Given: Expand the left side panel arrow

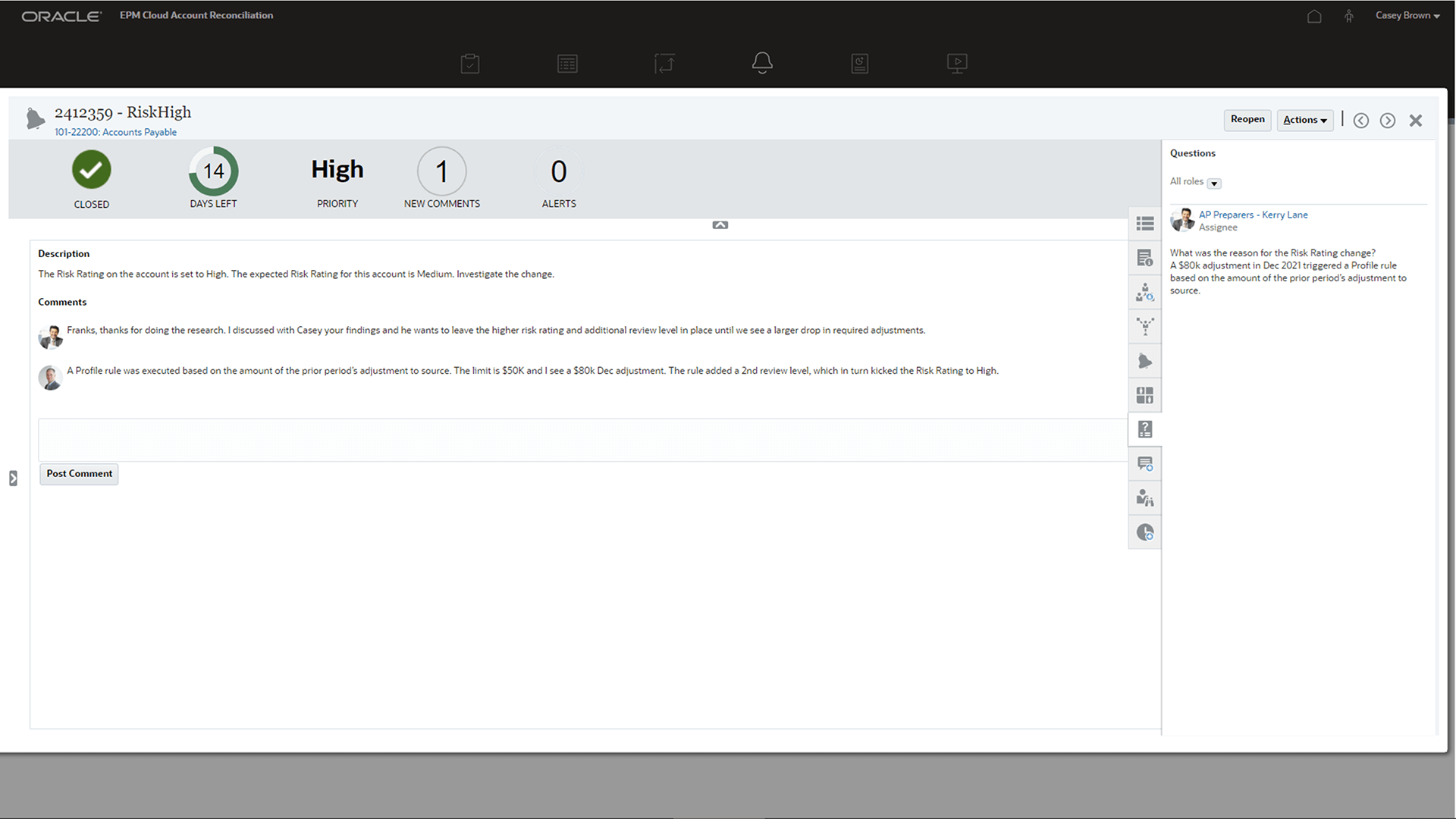Looking at the screenshot, I should [13, 478].
